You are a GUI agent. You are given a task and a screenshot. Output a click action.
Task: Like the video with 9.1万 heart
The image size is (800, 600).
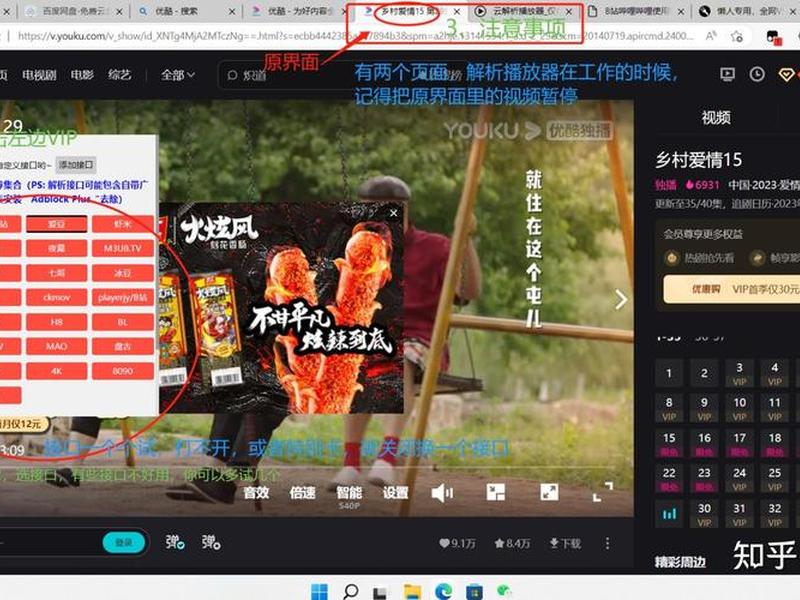[x=457, y=544]
